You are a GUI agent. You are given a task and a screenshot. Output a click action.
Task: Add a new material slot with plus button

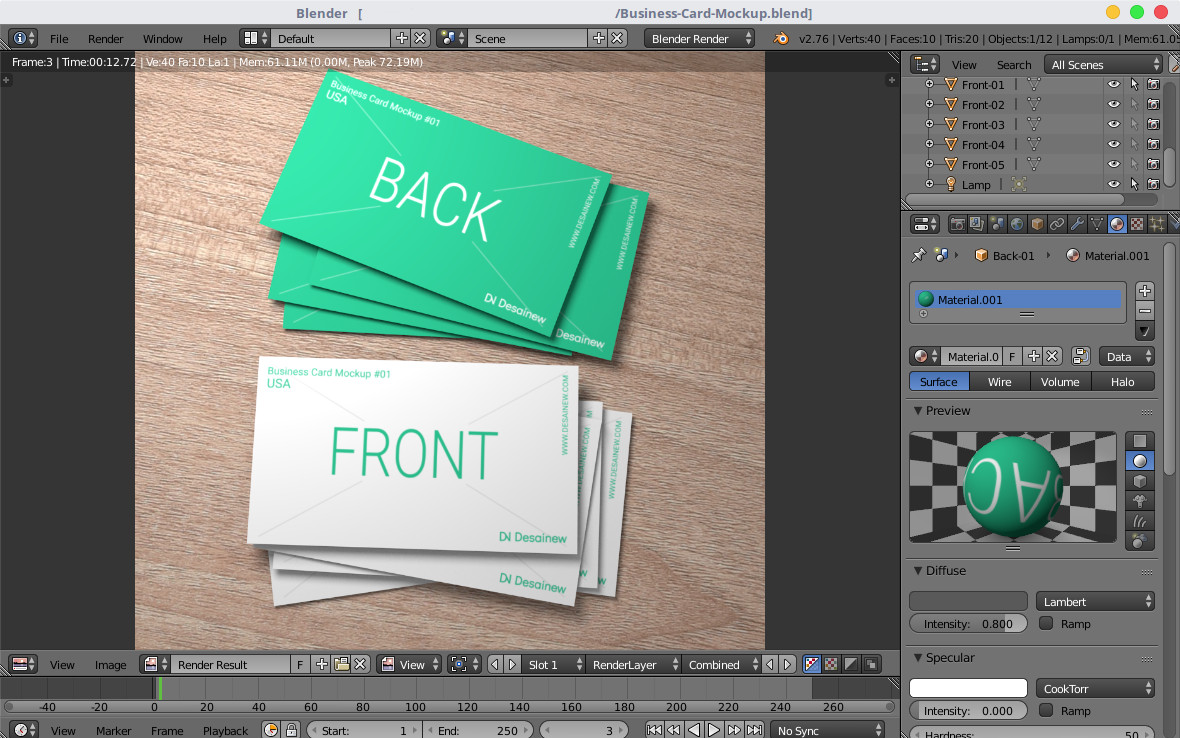[1144, 291]
